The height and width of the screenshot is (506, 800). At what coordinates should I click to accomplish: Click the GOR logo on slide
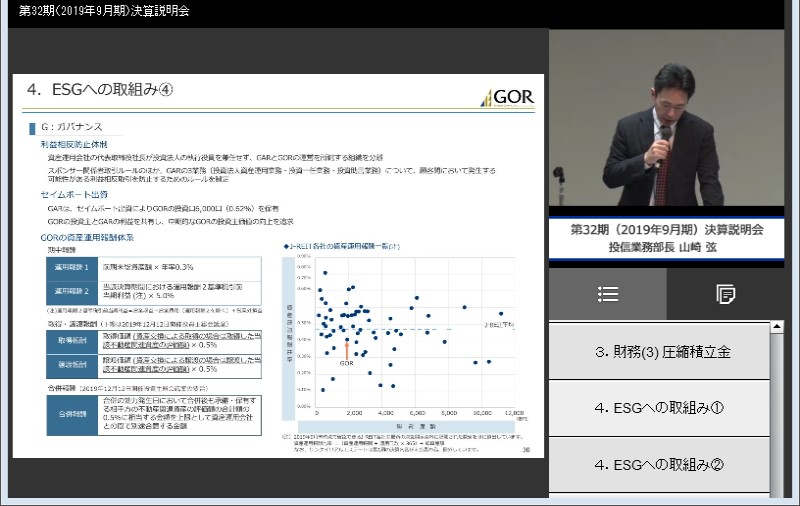[507, 97]
